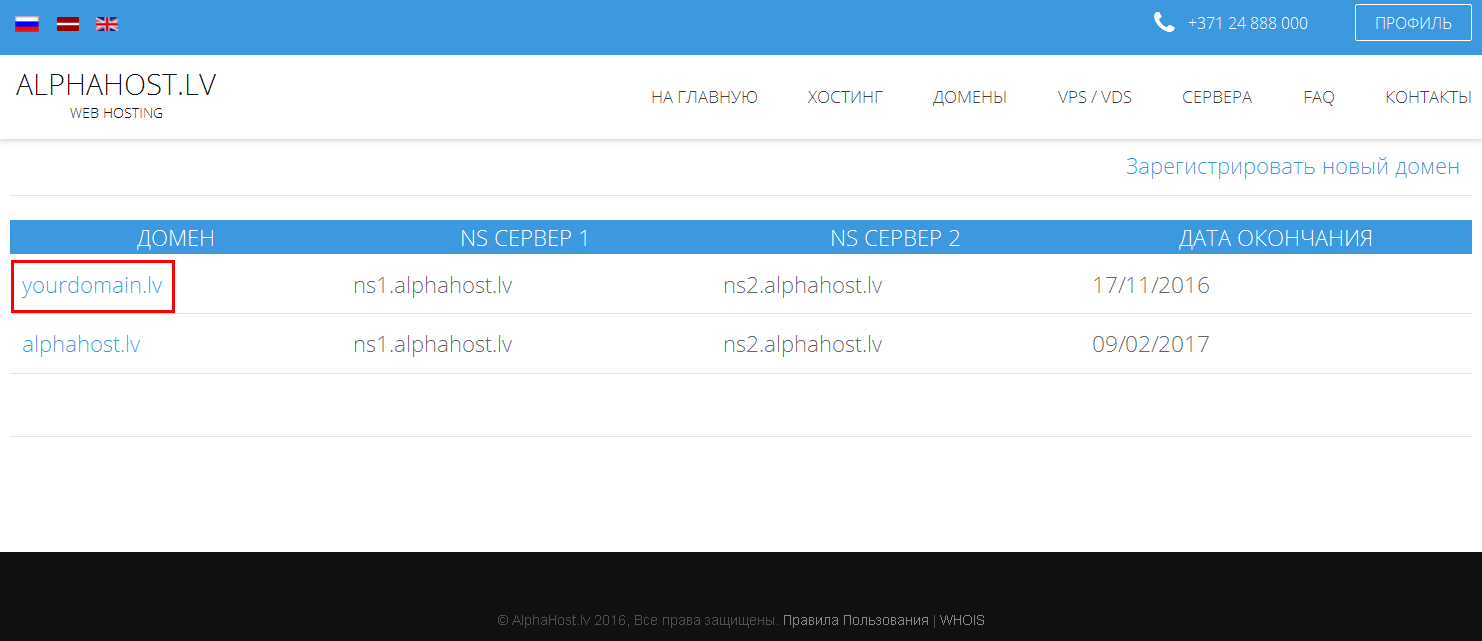Image resolution: width=1482 pixels, height=641 pixels.
Task: Select ns2.alphahost.lv in the yourdomain.lv row
Action: (x=803, y=286)
